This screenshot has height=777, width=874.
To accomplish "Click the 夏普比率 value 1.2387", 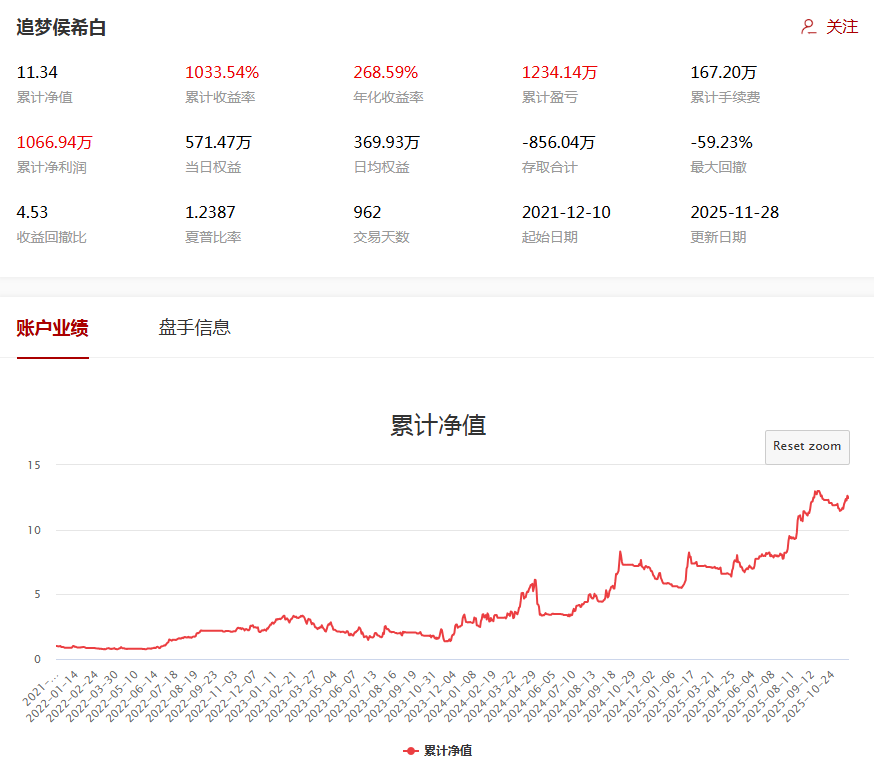I will [211, 211].
